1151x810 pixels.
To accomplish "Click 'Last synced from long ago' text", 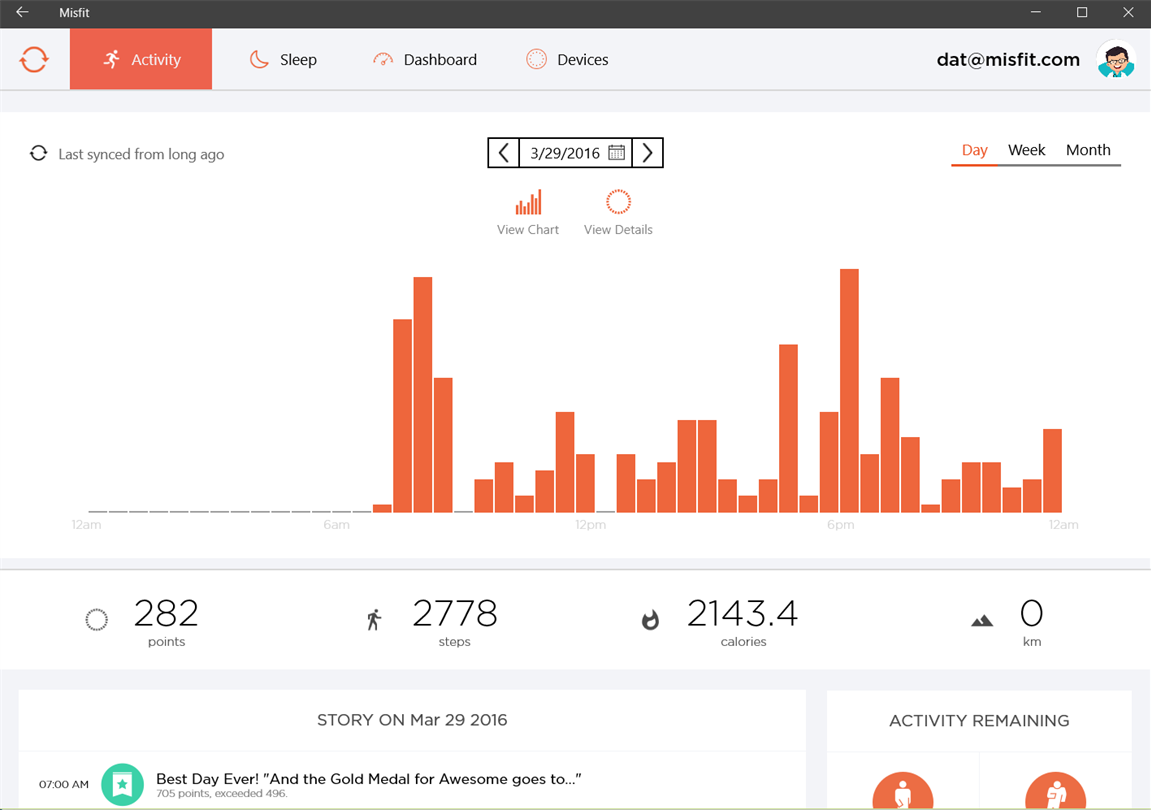I will tap(141, 154).
